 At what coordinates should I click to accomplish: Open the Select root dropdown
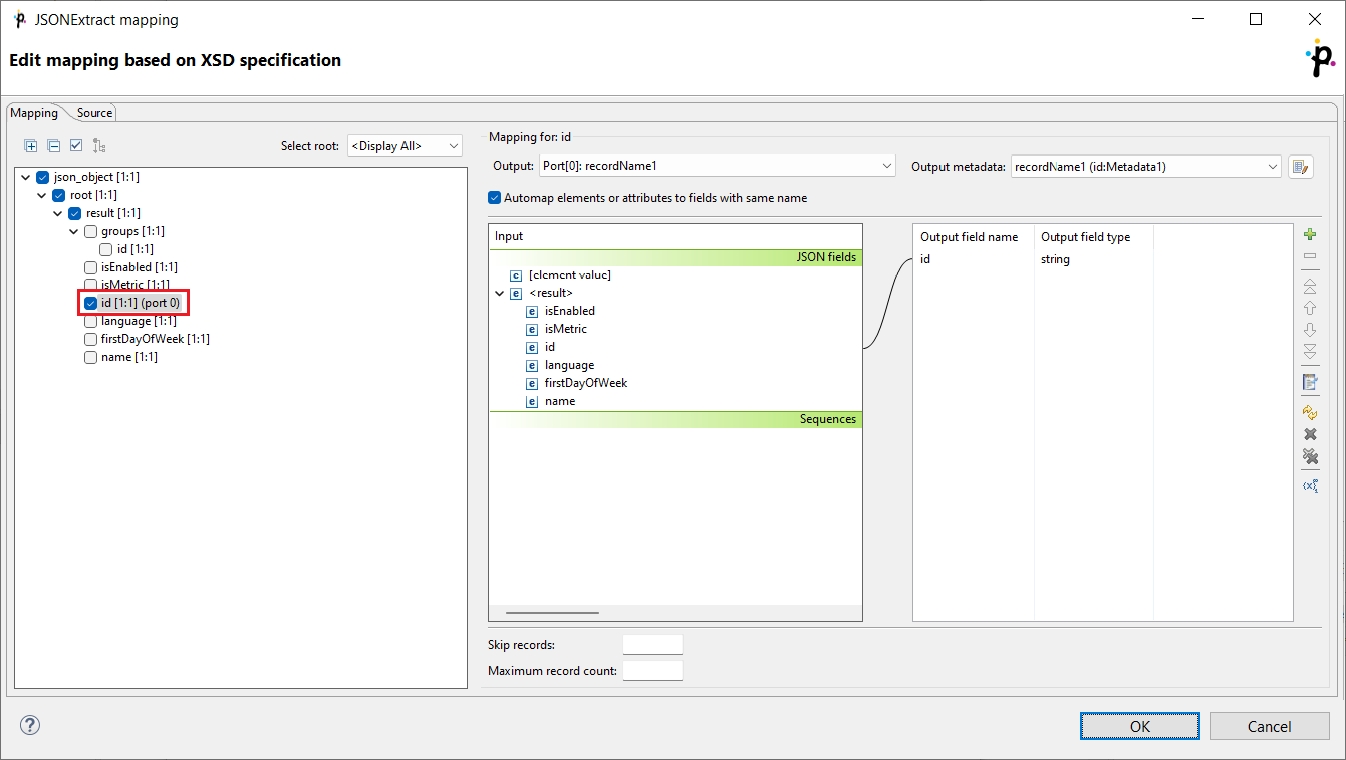tap(404, 146)
